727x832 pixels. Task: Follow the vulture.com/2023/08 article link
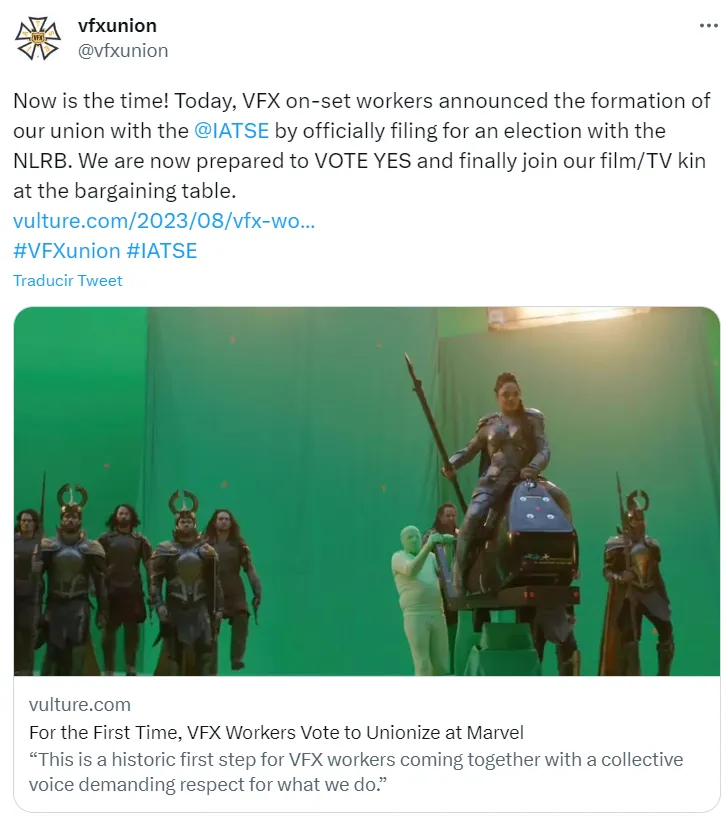pyautogui.click(x=164, y=220)
